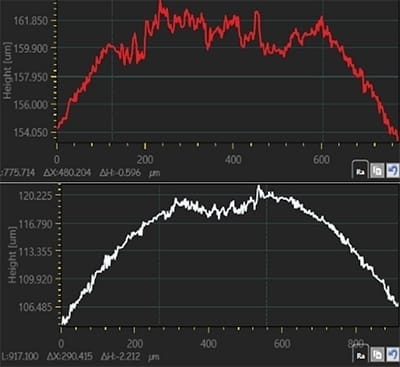This screenshot has width=400, height=367.
Task: Select the left vertical cursor line on white profile
Action: pyautogui.click(x=159, y=255)
